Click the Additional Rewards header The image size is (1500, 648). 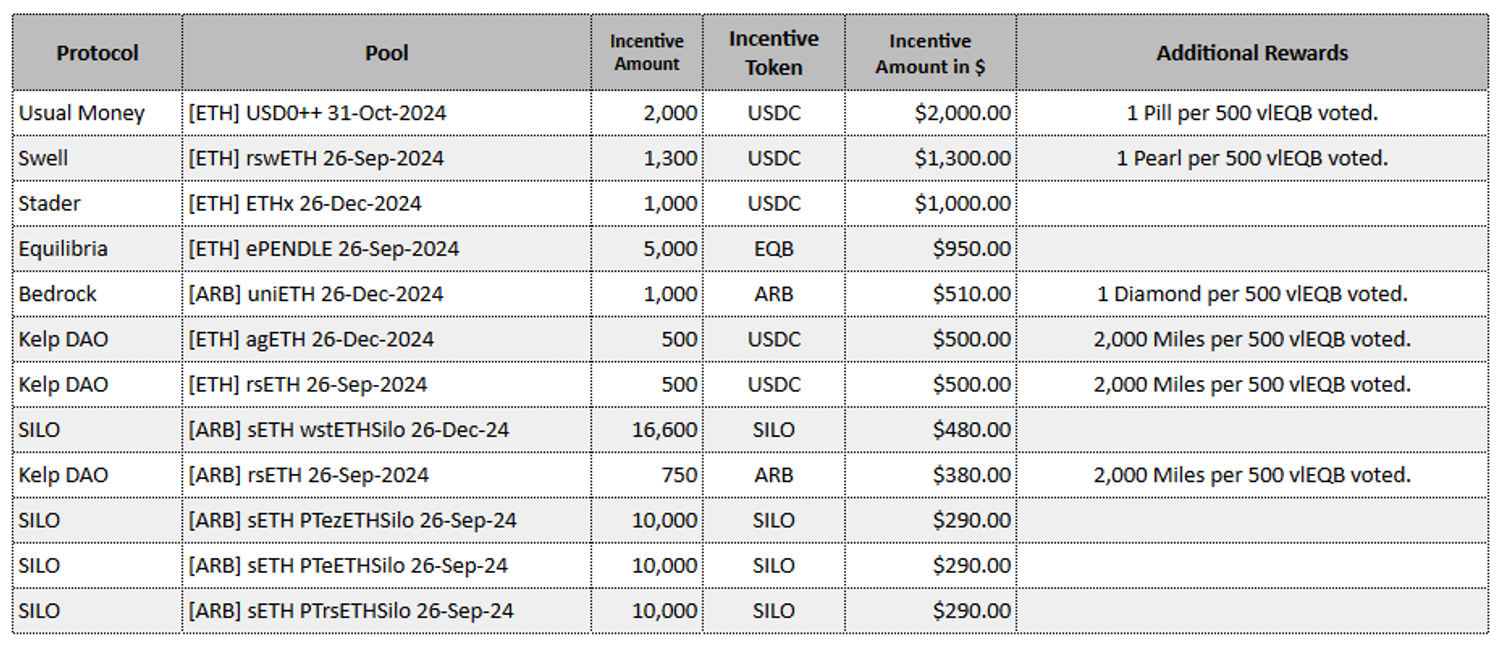pos(1252,53)
